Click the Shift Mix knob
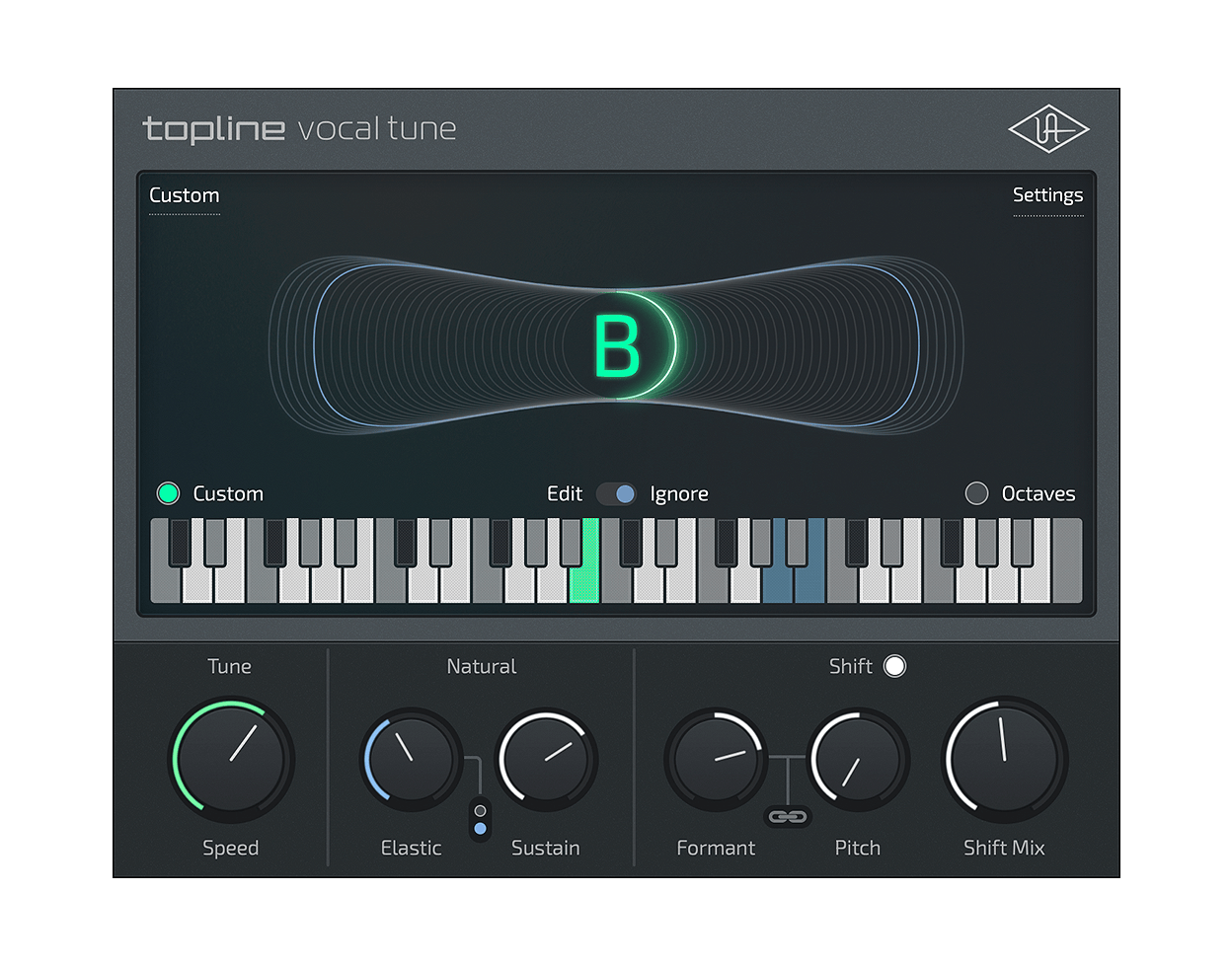This screenshot has width=1232, height=967. click(x=1005, y=761)
